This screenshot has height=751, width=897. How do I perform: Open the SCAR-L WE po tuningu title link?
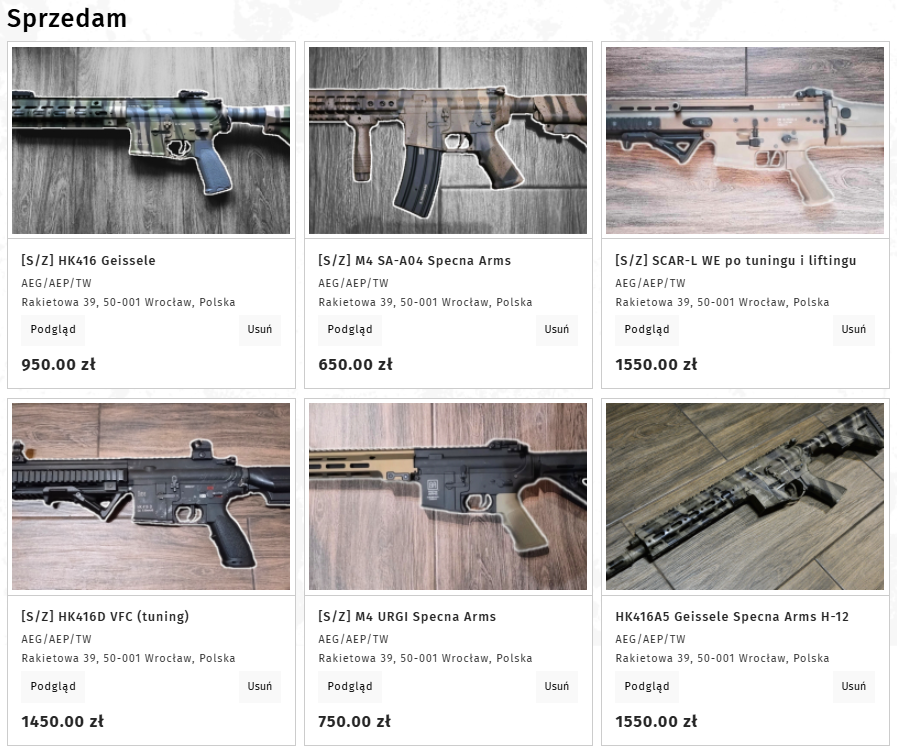pos(736,261)
